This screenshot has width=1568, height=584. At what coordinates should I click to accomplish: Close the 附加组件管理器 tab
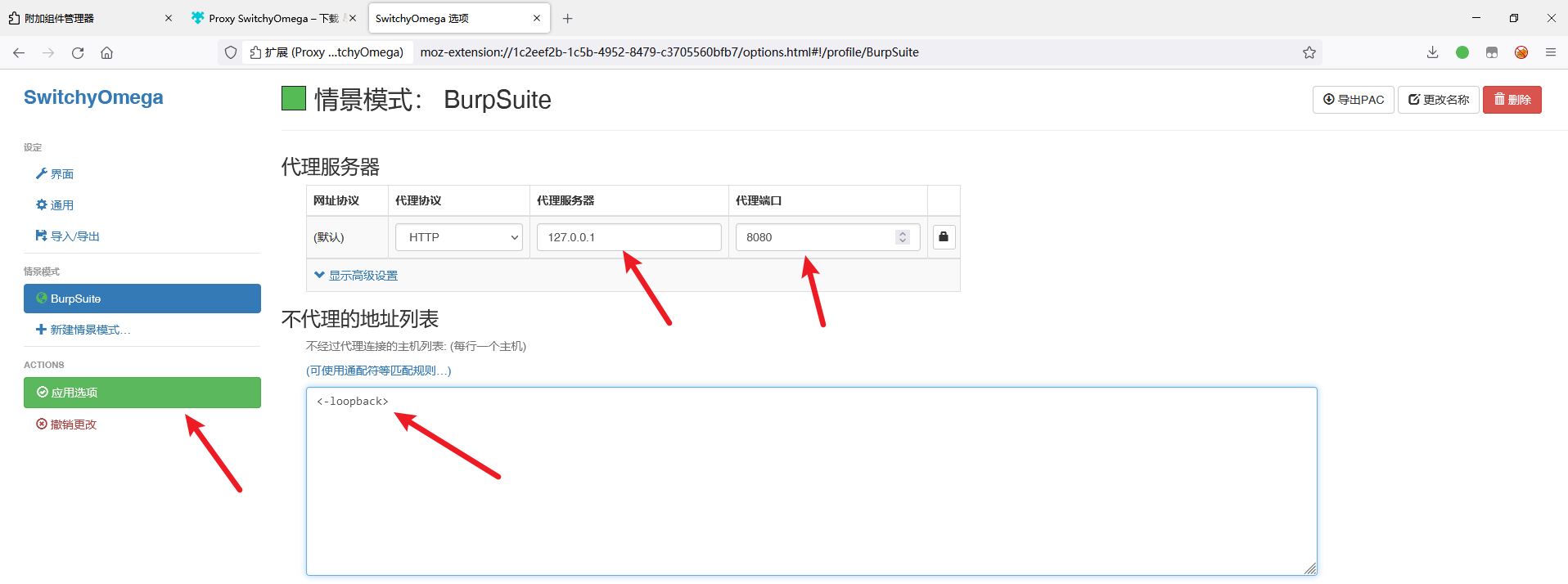(x=169, y=18)
